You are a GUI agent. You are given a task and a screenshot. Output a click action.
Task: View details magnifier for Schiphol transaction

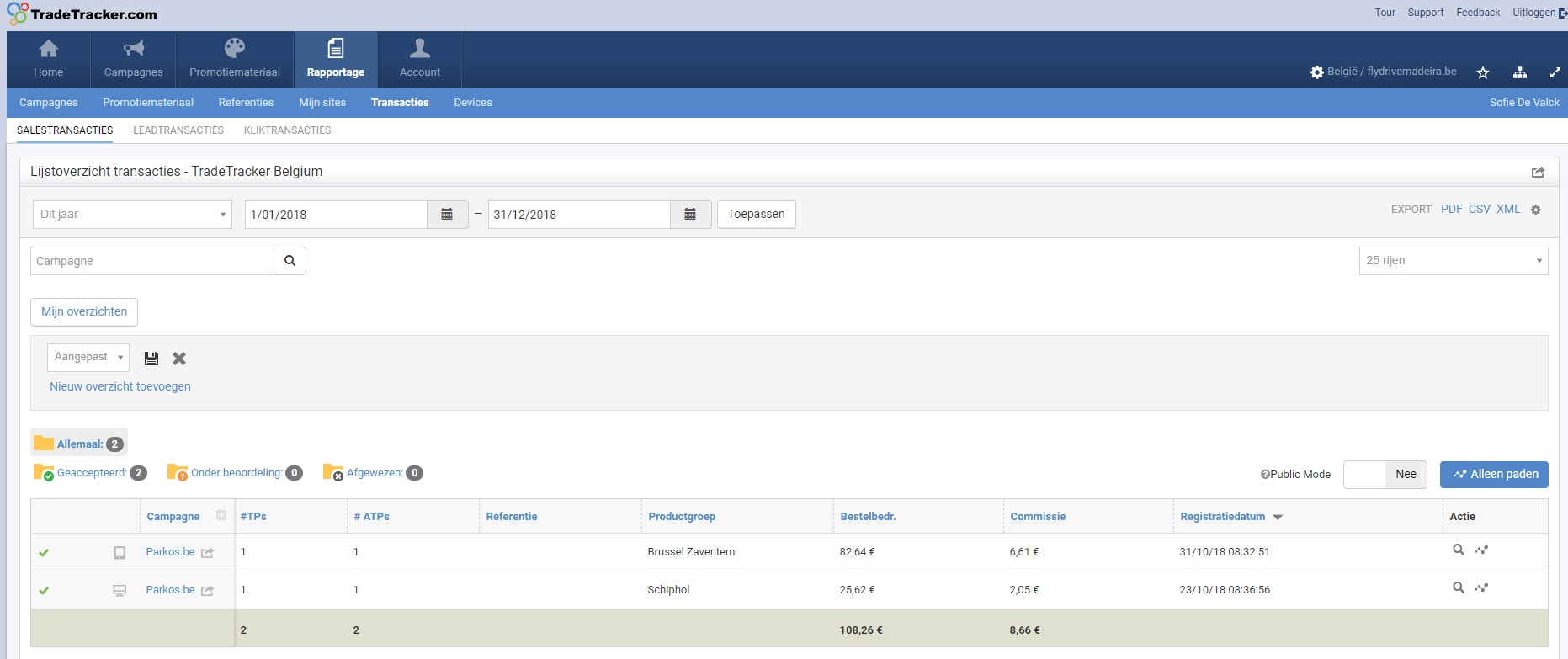tap(1459, 587)
